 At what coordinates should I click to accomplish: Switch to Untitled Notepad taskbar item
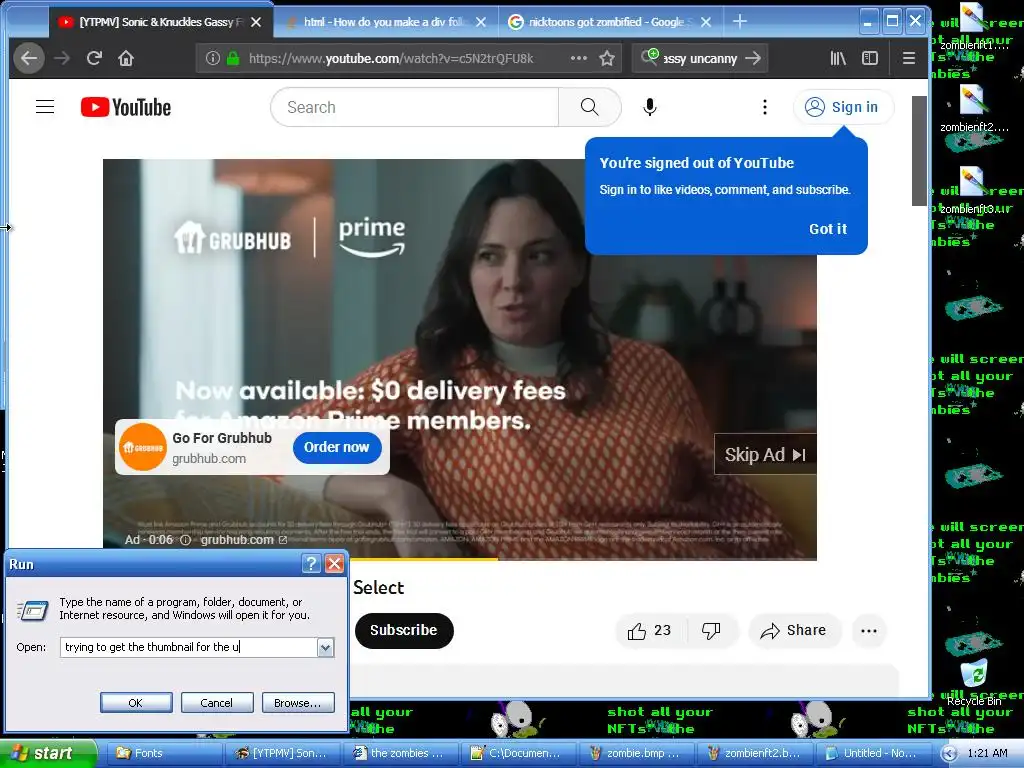873,754
